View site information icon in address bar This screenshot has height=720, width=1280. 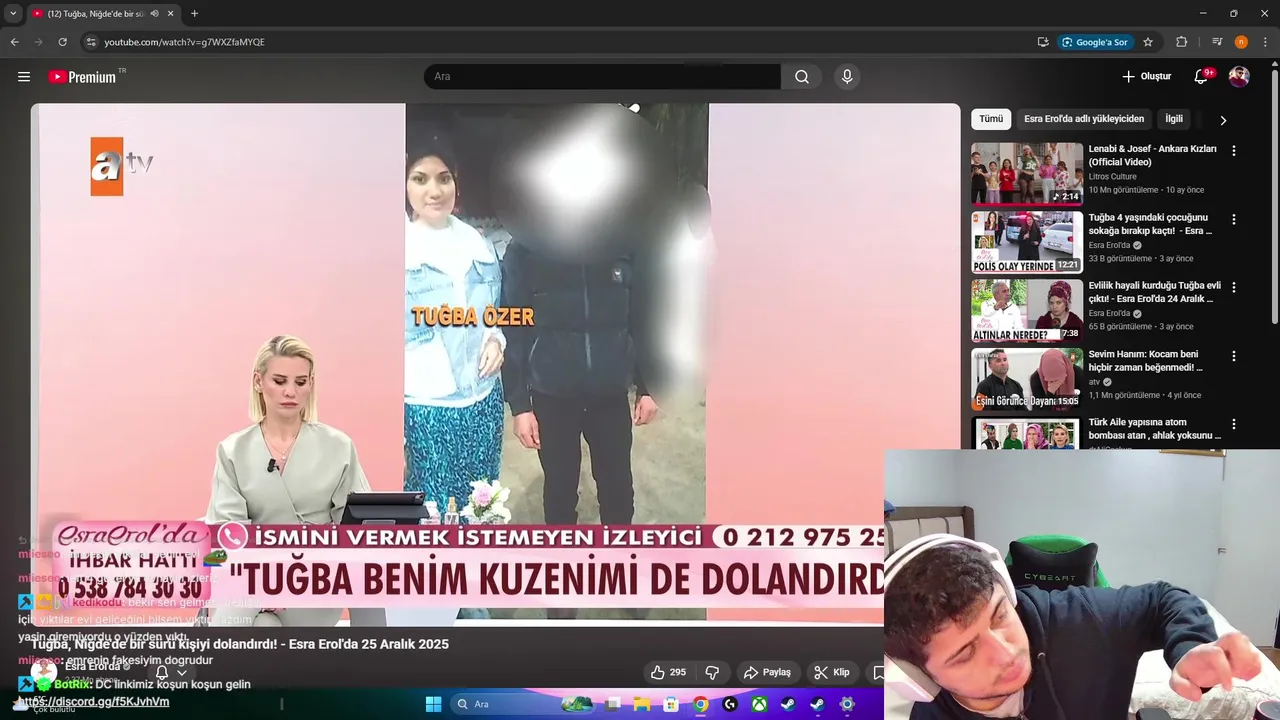click(x=90, y=42)
